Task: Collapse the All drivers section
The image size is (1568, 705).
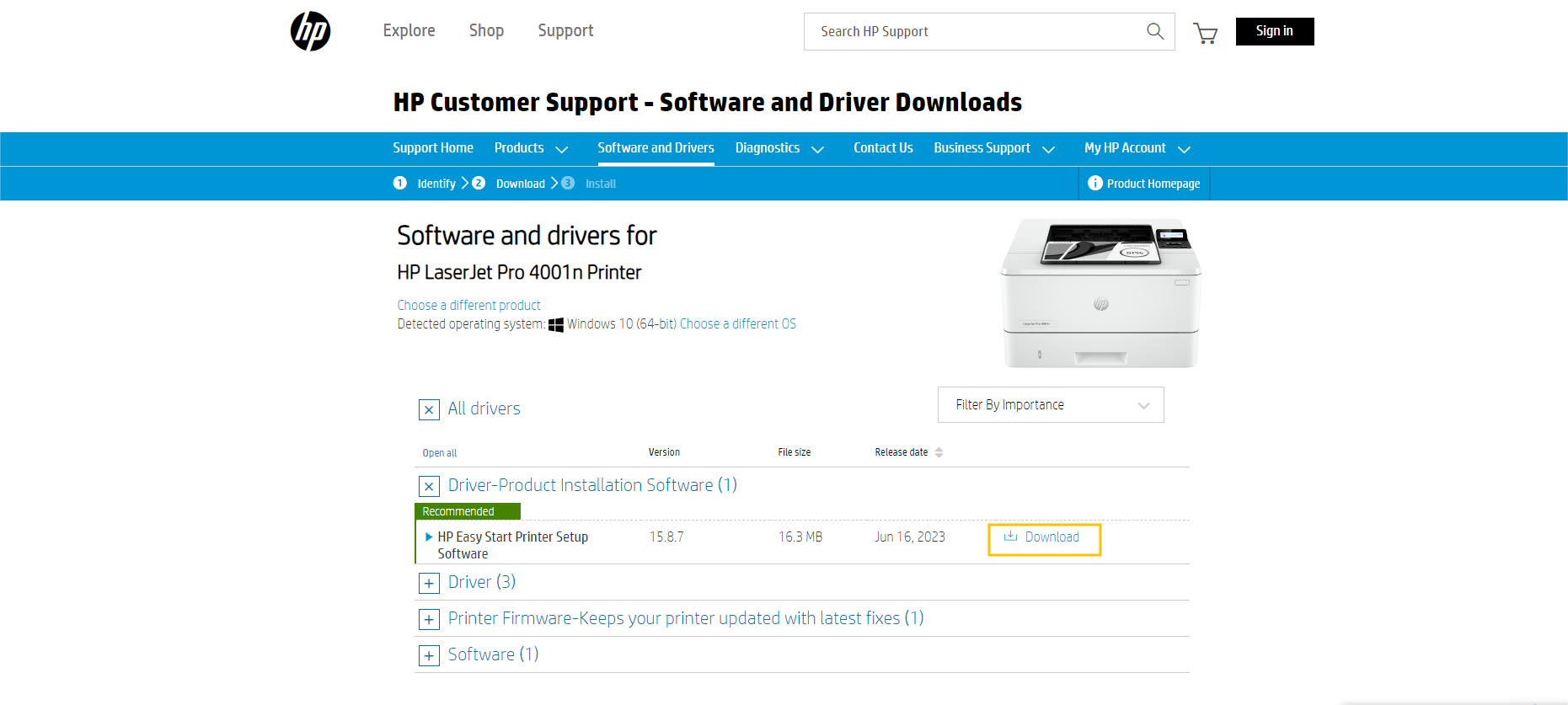Action: 429,409
